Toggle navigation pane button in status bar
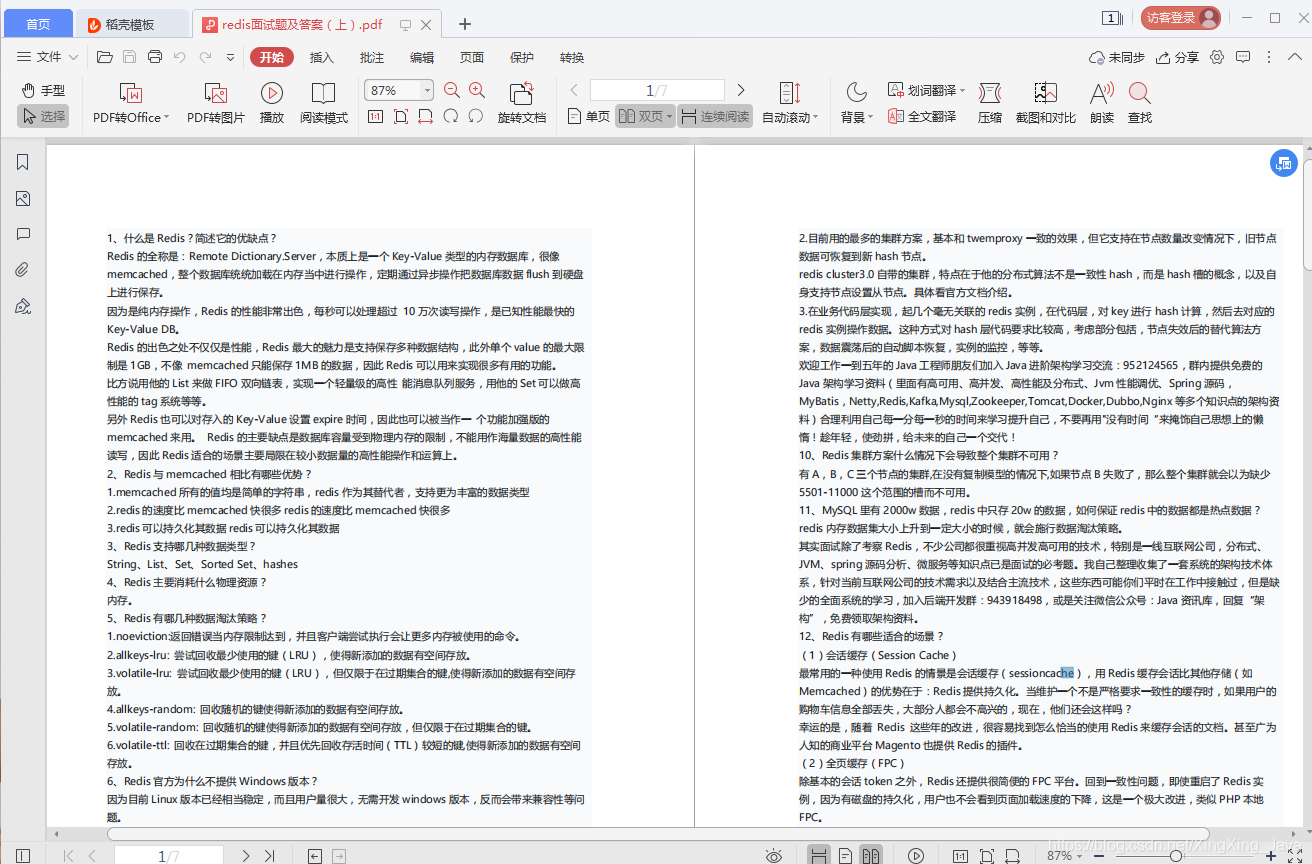Screen dimensions: 1312x864 click(23, 856)
